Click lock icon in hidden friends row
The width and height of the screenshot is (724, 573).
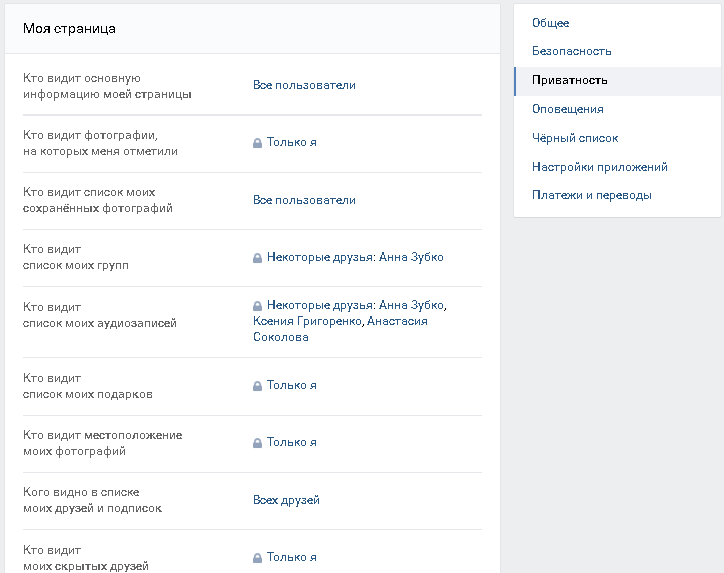point(257,558)
